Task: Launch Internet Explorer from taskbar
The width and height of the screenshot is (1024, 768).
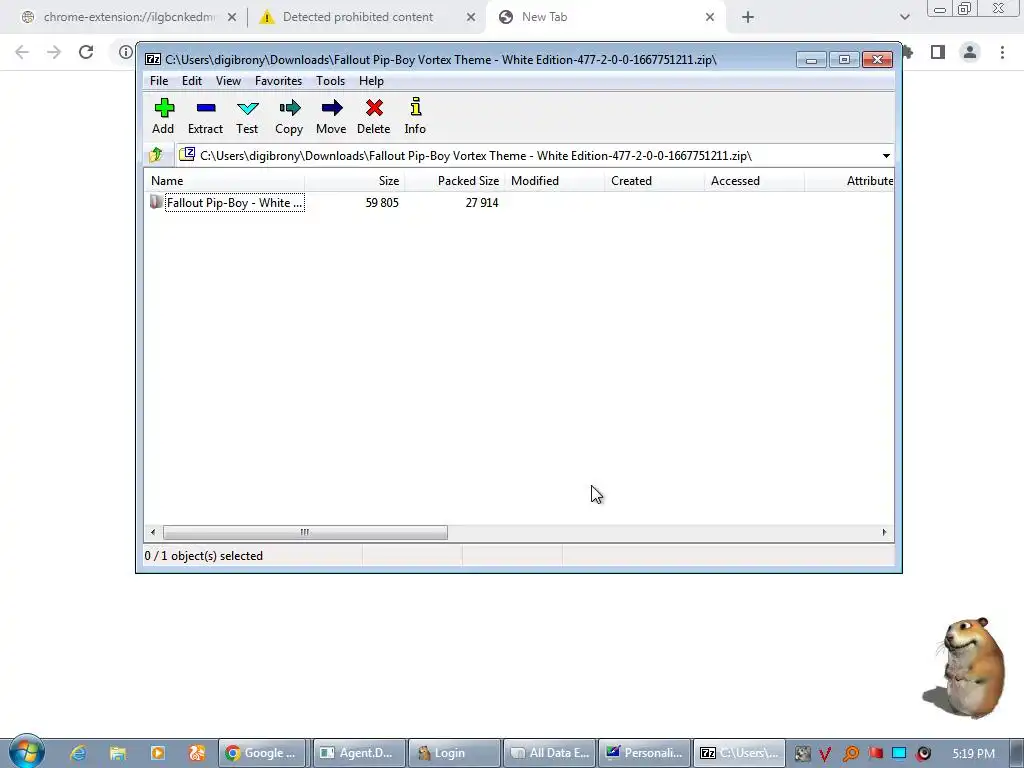Action: (78, 753)
